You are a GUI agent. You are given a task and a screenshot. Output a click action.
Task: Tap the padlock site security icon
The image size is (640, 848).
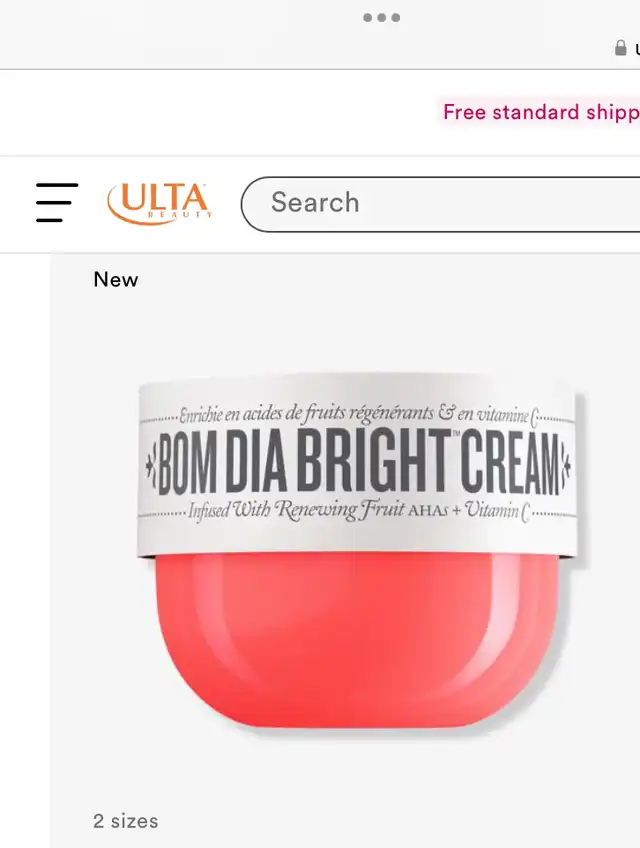click(621, 48)
